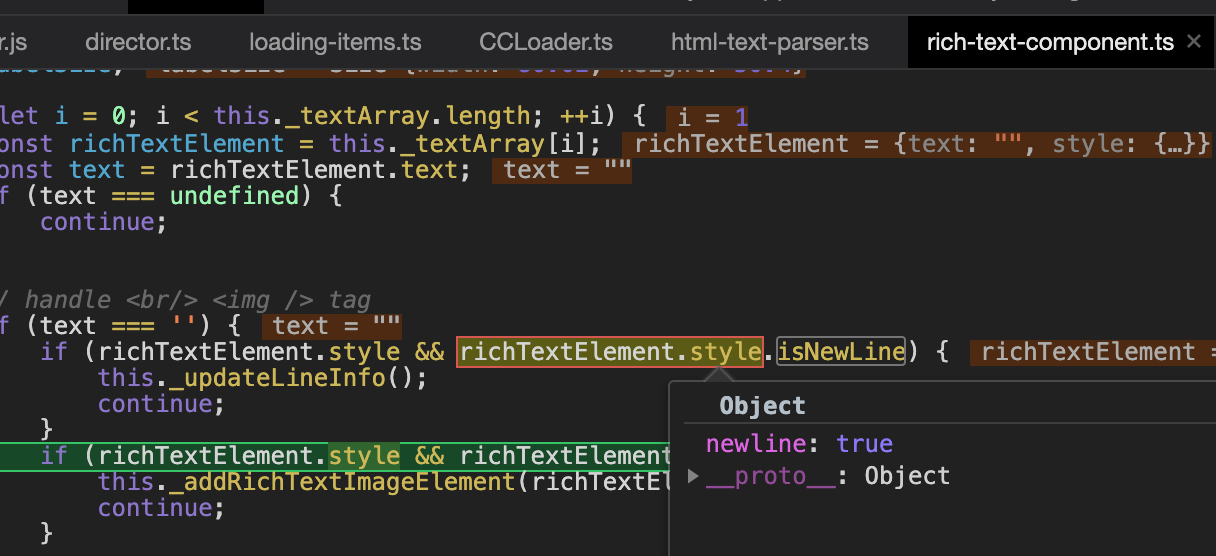The image size is (1216, 556).
Task: Expand the __proto__ Object entry
Action: point(694,477)
